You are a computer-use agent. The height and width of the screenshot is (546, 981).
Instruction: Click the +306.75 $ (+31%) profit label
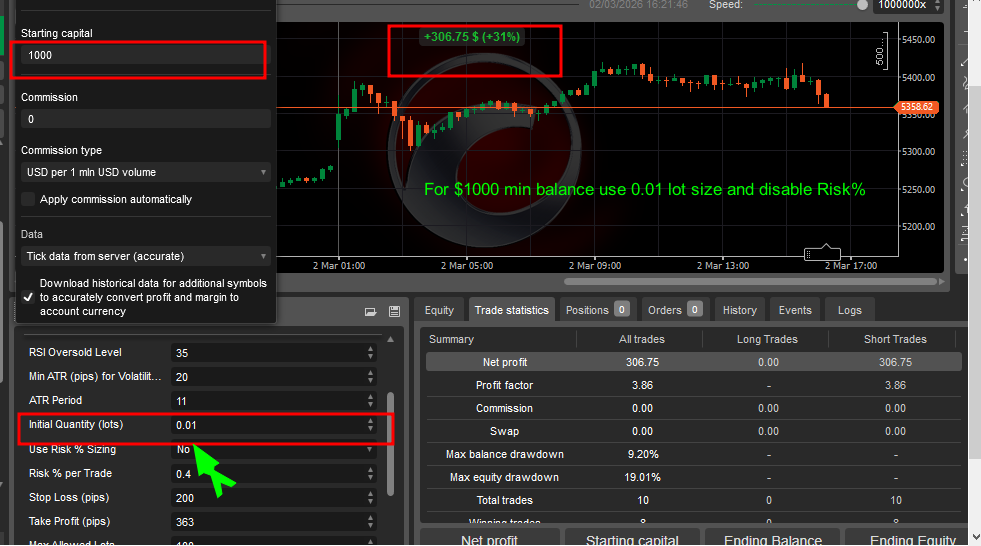coord(472,37)
